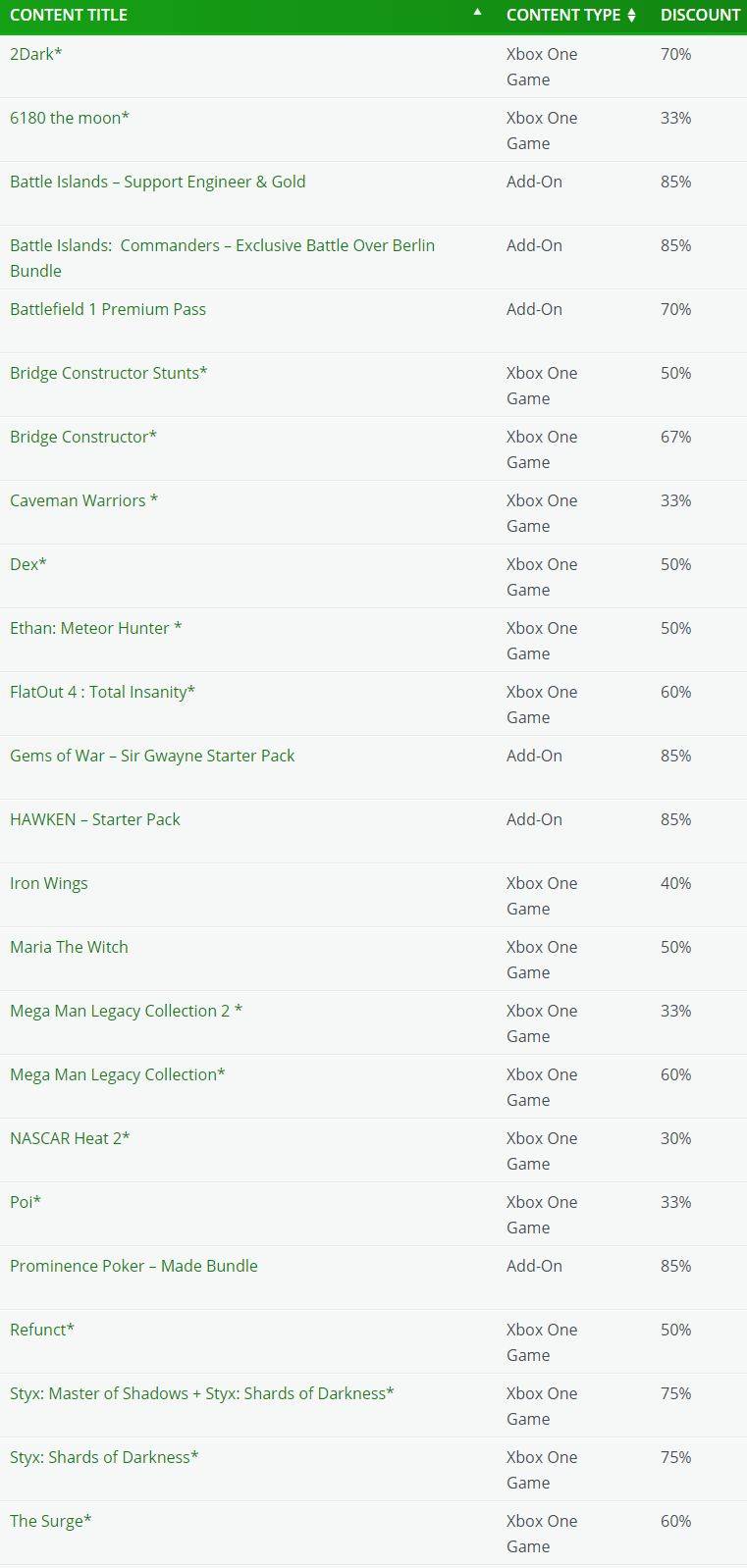Open Battlefield 1 Premium Pass link
Image resolution: width=747 pixels, height=1568 pixels.
(108, 309)
